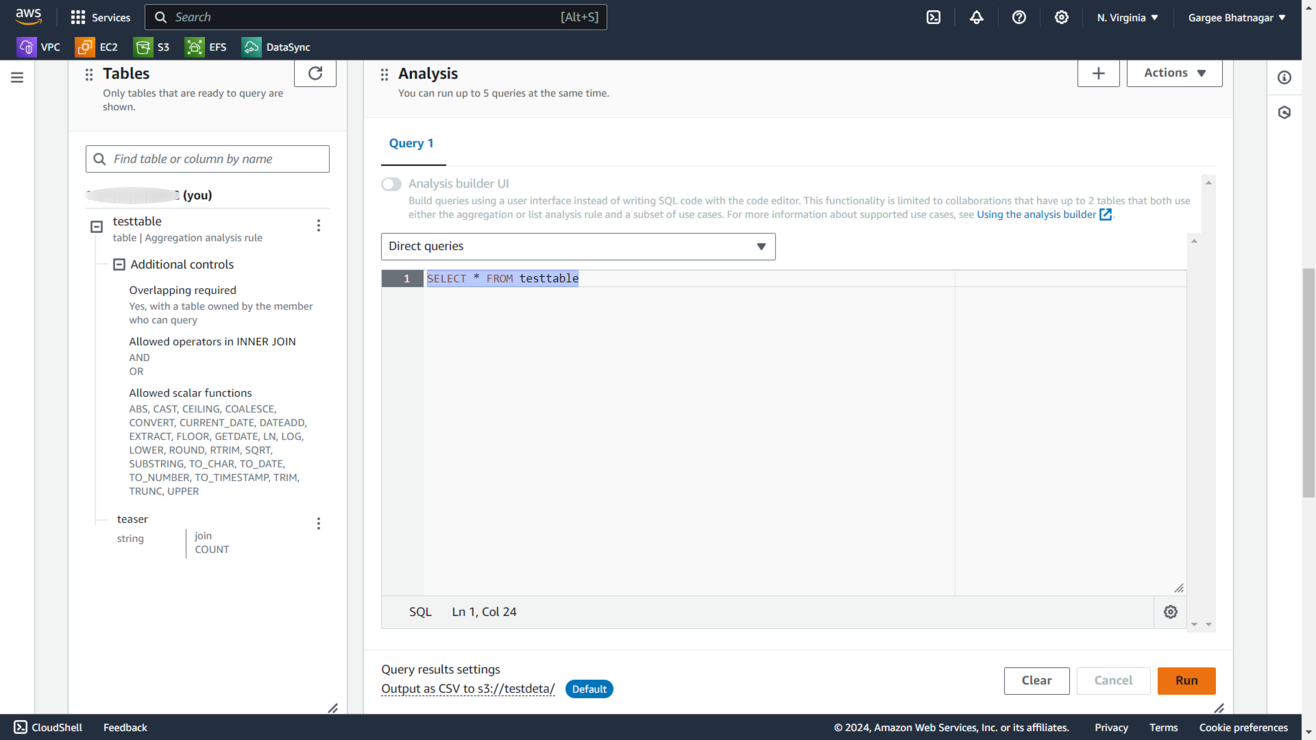Open the Services grid menu
Image resolution: width=1316 pixels, height=740 pixels.
[x=100, y=17]
